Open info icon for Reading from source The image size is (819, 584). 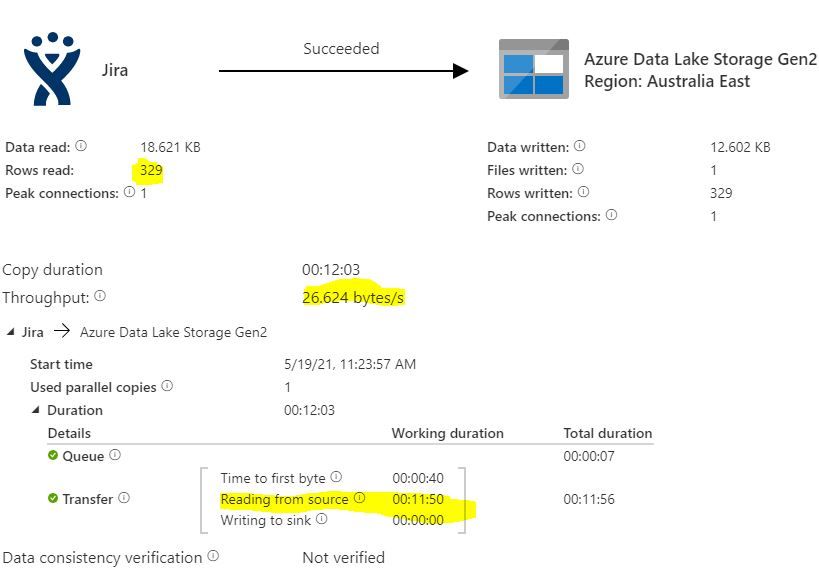[359, 498]
